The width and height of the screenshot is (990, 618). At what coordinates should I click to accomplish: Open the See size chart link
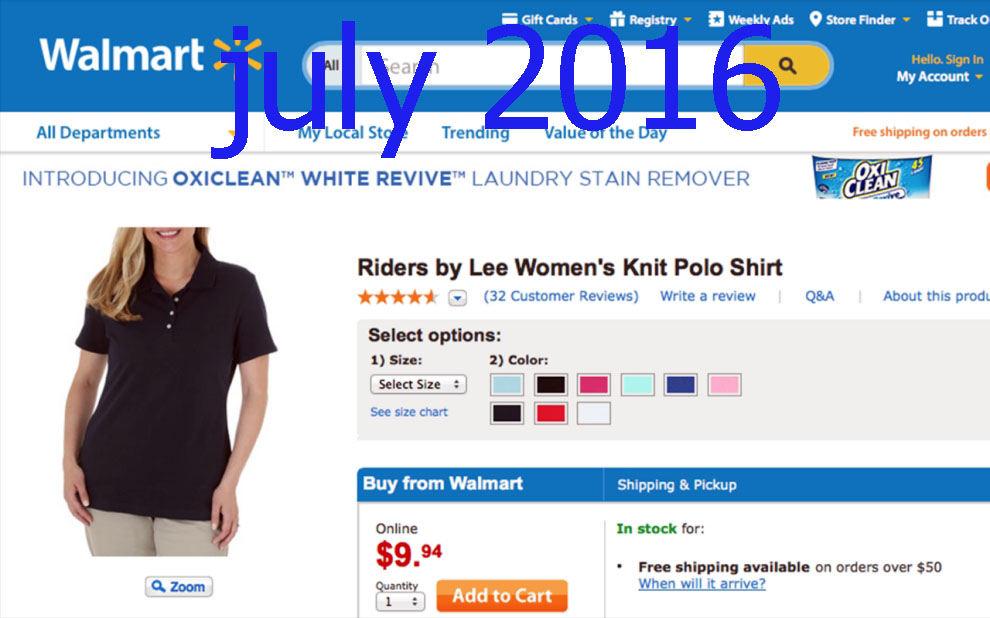(x=409, y=412)
